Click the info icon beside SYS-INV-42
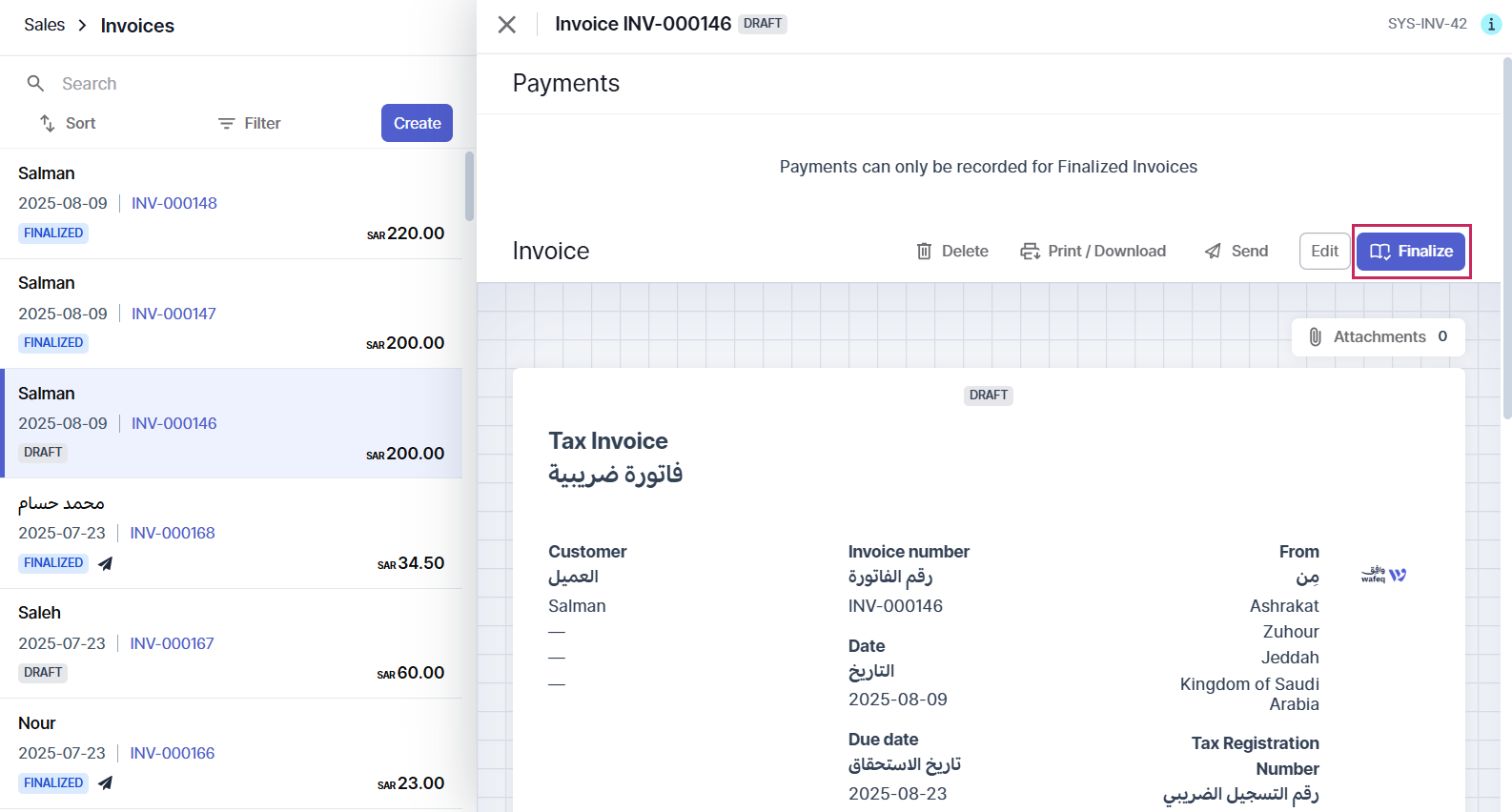This screenshot has height=812, width=1512. coord(1491,24)
